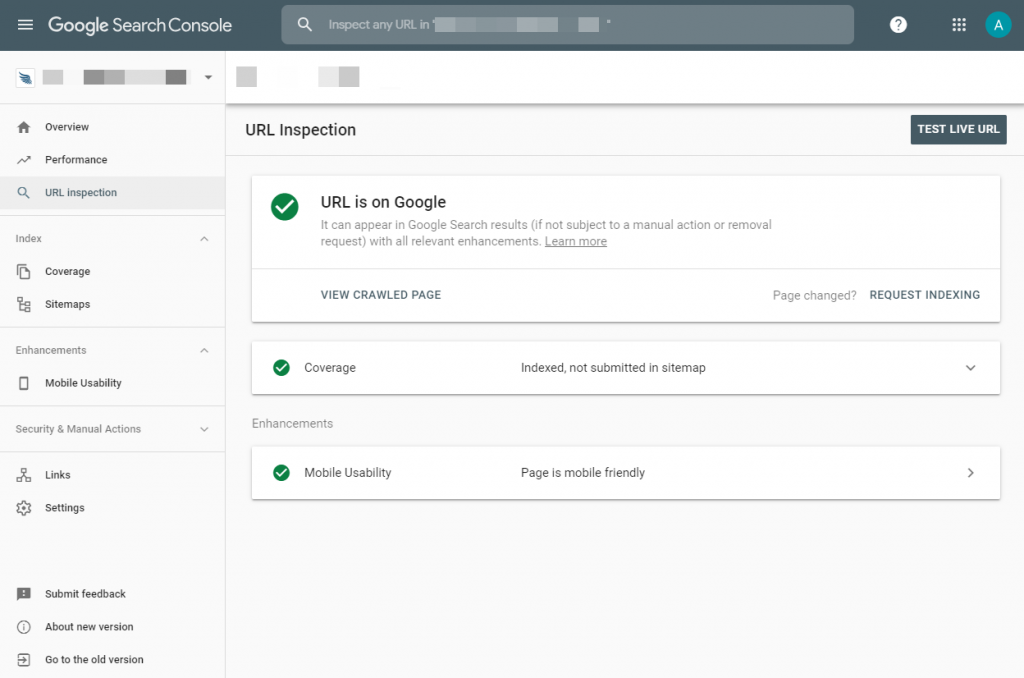Open the navigation hamburger menu
The width and height of the screenshot is (1024, 678).
point(25,24)
